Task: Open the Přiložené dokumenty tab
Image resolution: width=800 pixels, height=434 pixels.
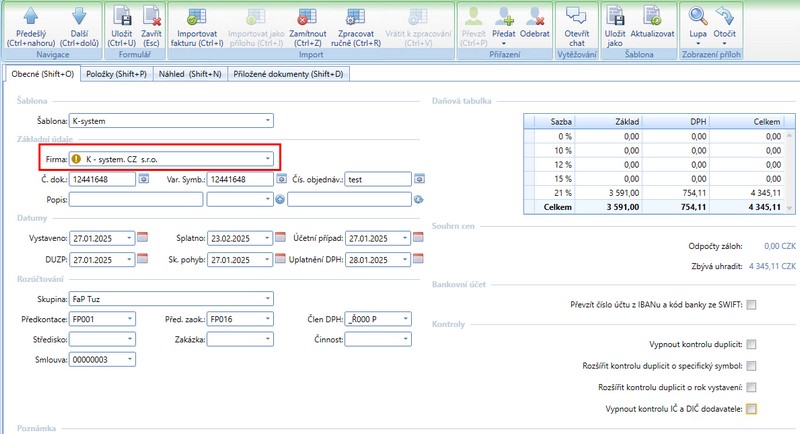Action: (x=288, y=74)
